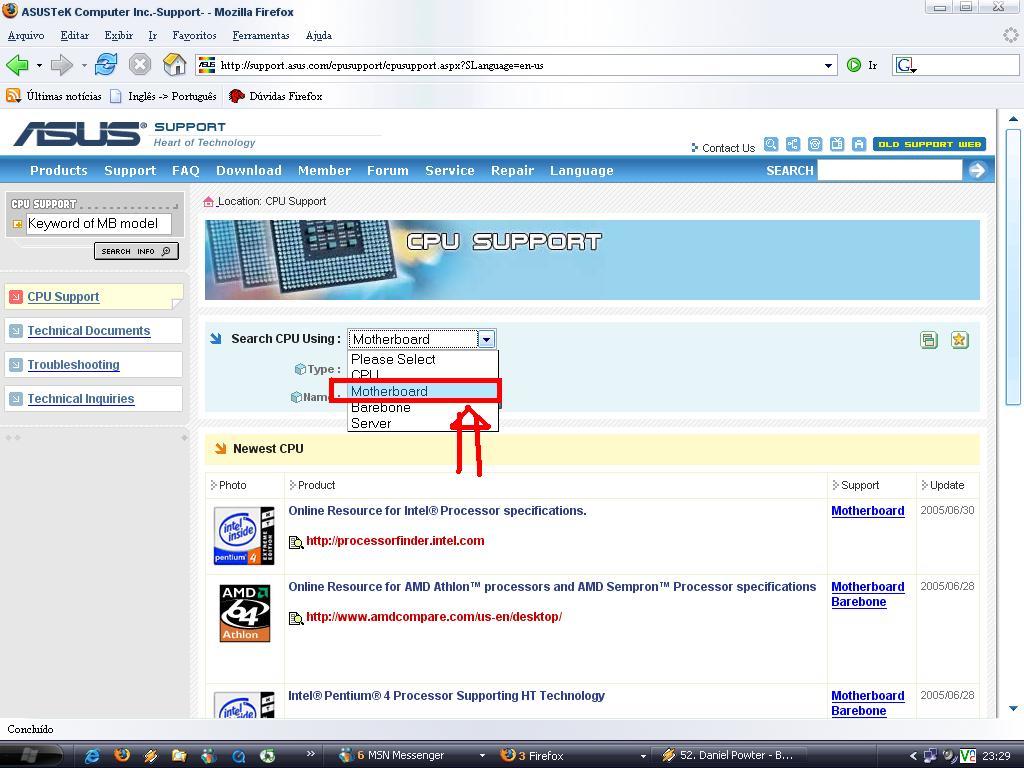Click the Forward arrow button
The height and width of the screenshot is (768, 1024).
(61, 65)
